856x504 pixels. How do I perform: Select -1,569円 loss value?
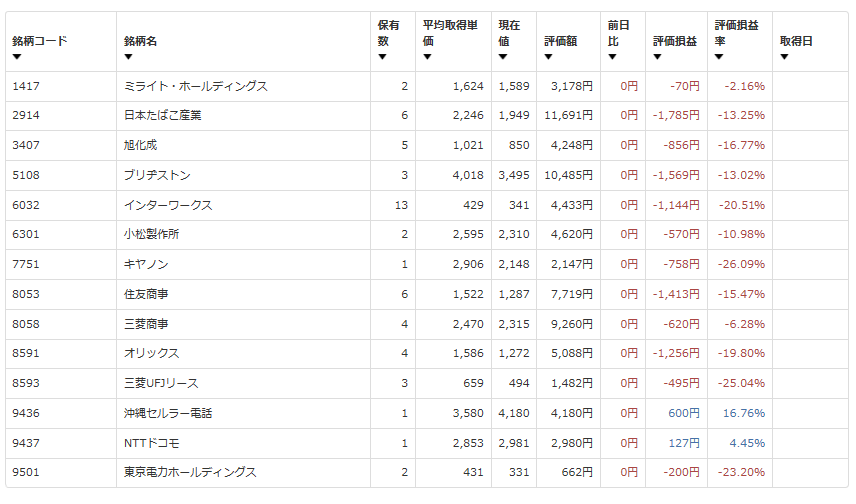[x=676, y=175]
